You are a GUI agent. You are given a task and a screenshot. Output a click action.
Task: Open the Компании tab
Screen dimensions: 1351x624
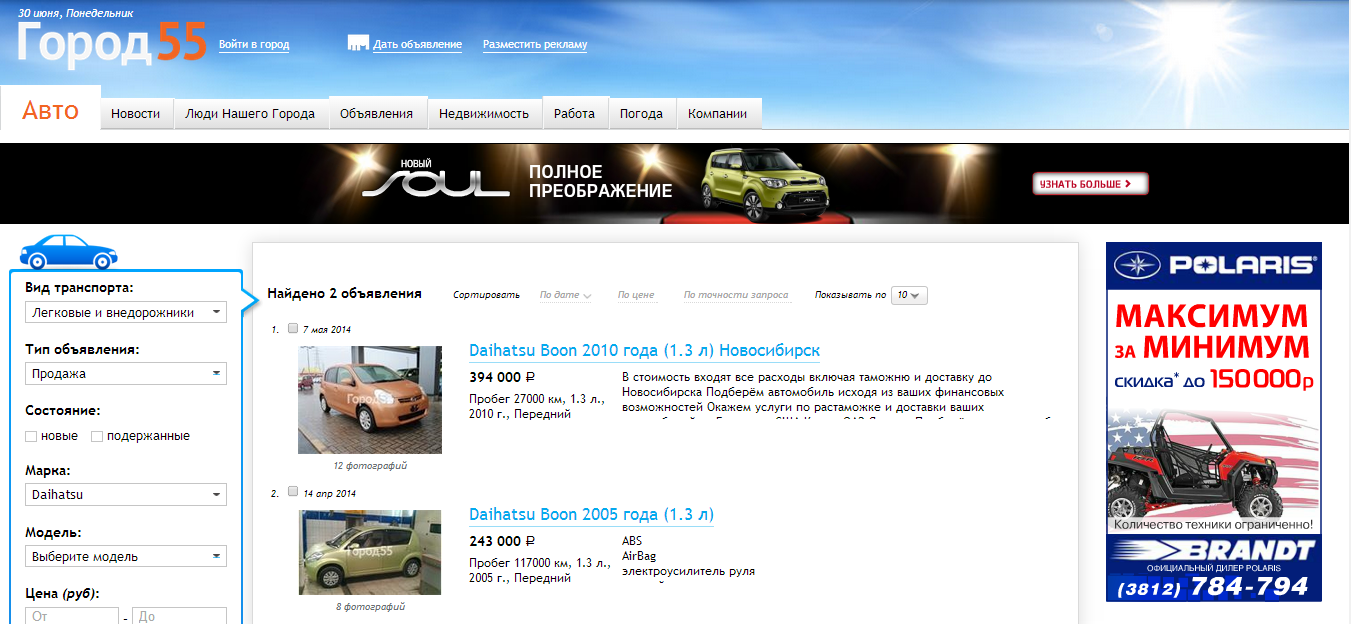(718, 113)
